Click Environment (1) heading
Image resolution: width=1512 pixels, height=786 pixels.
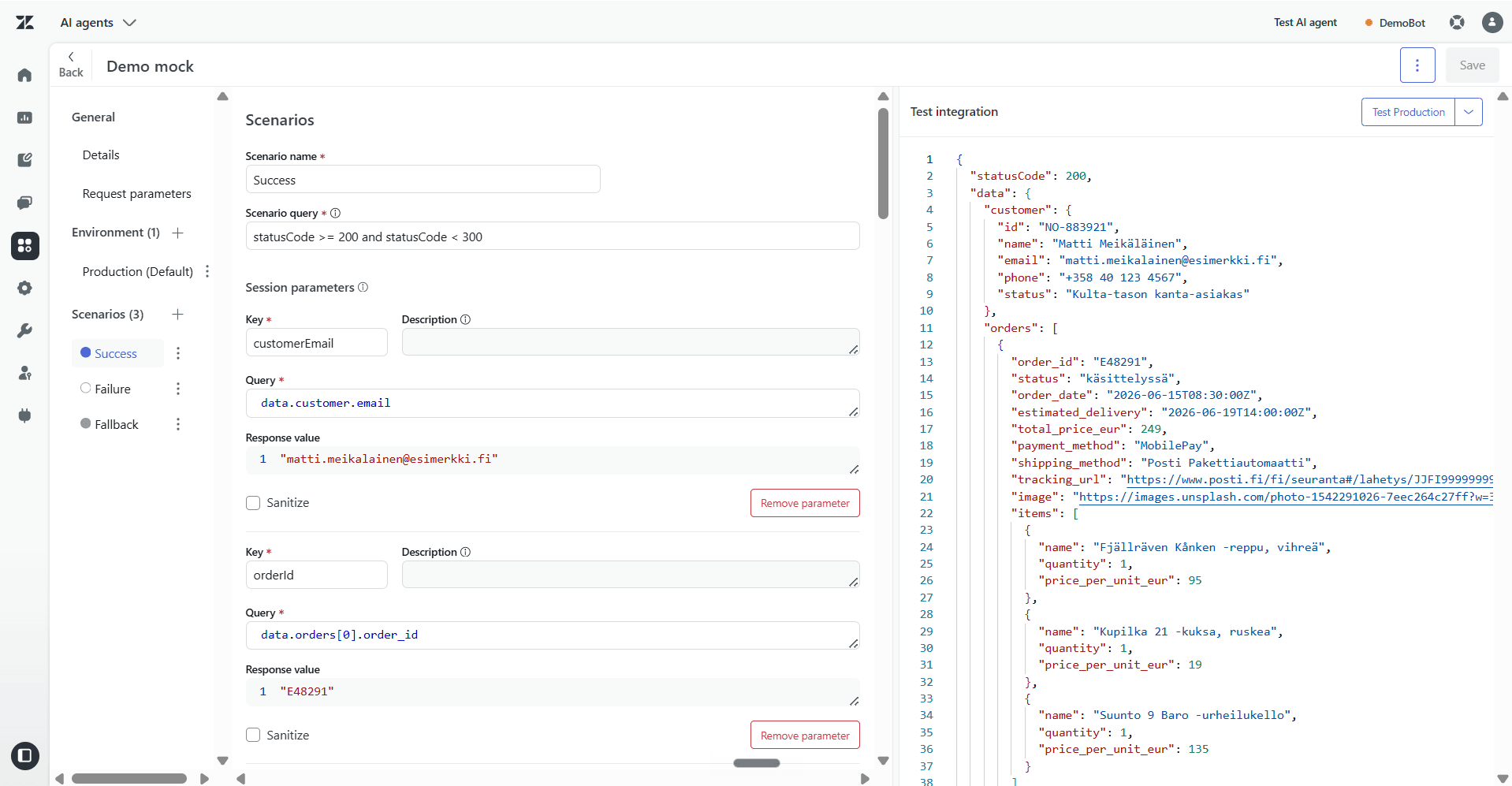(x=116, y=233)
